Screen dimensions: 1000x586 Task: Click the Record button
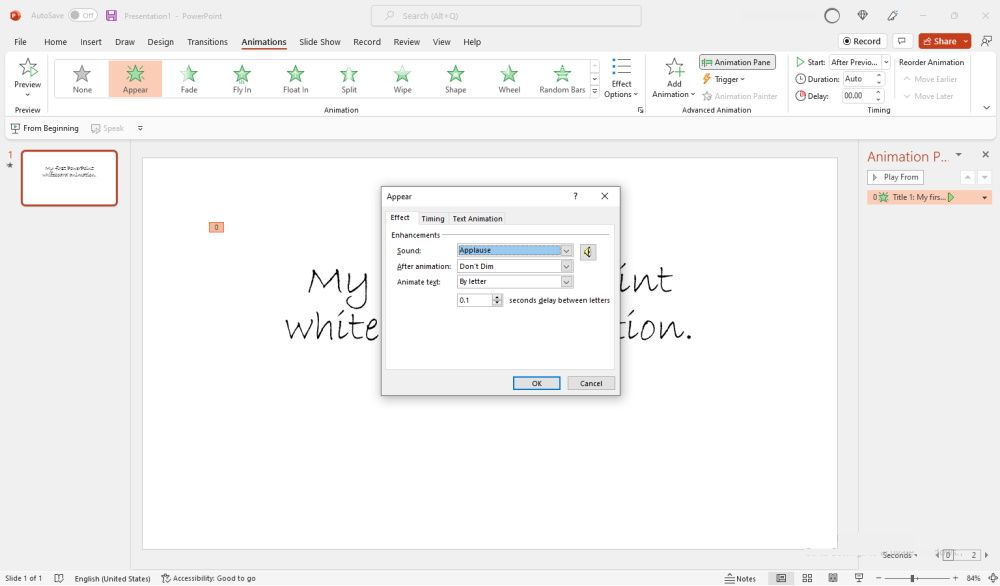pyautogui.click(x=862, y=41)
